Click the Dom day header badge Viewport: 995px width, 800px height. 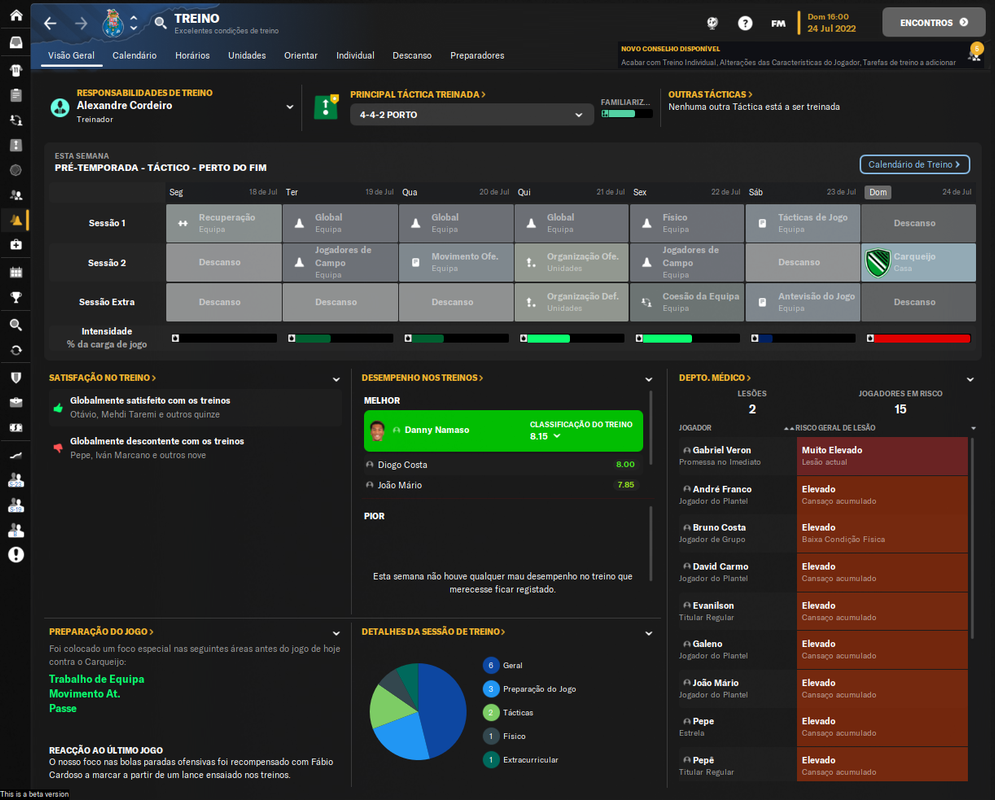pyautogui.click(x=878, y=192)
